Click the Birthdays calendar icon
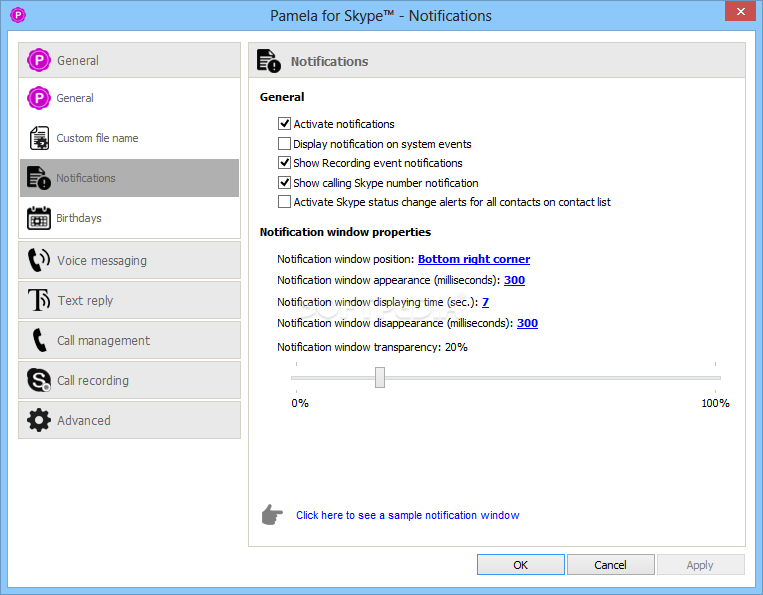Viewport: 763px width, 595px height. [x=39, y=217]
